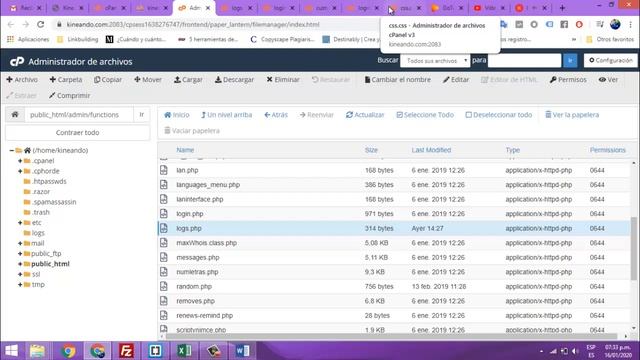This screenshot has width=640, height=360.
Task: Open FileZilla from the taskbar
Action: (x=127, y=351)
